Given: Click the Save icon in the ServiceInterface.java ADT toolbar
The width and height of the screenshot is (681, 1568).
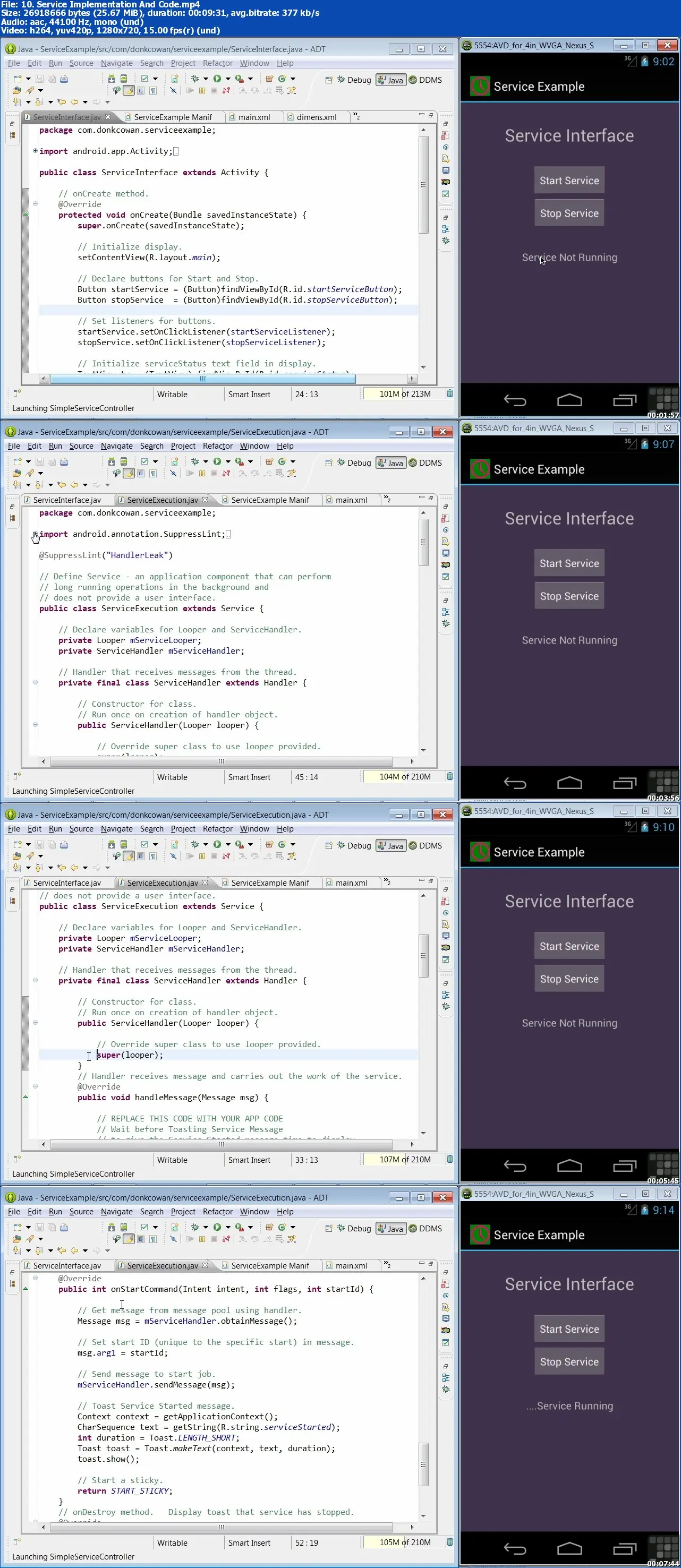Looking at the screenshot, I should pos(40,79).
